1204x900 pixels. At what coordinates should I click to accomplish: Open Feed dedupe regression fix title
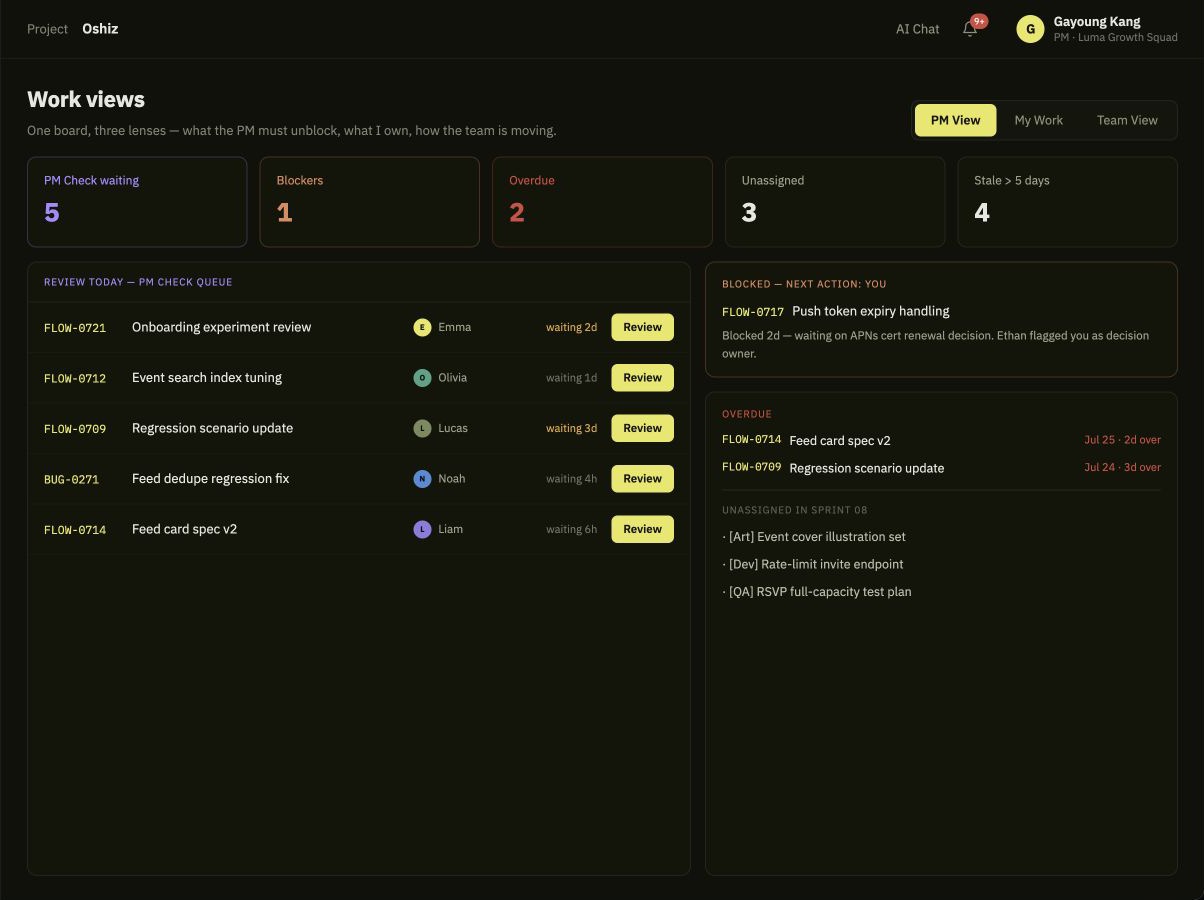click(x=210, y=479)
